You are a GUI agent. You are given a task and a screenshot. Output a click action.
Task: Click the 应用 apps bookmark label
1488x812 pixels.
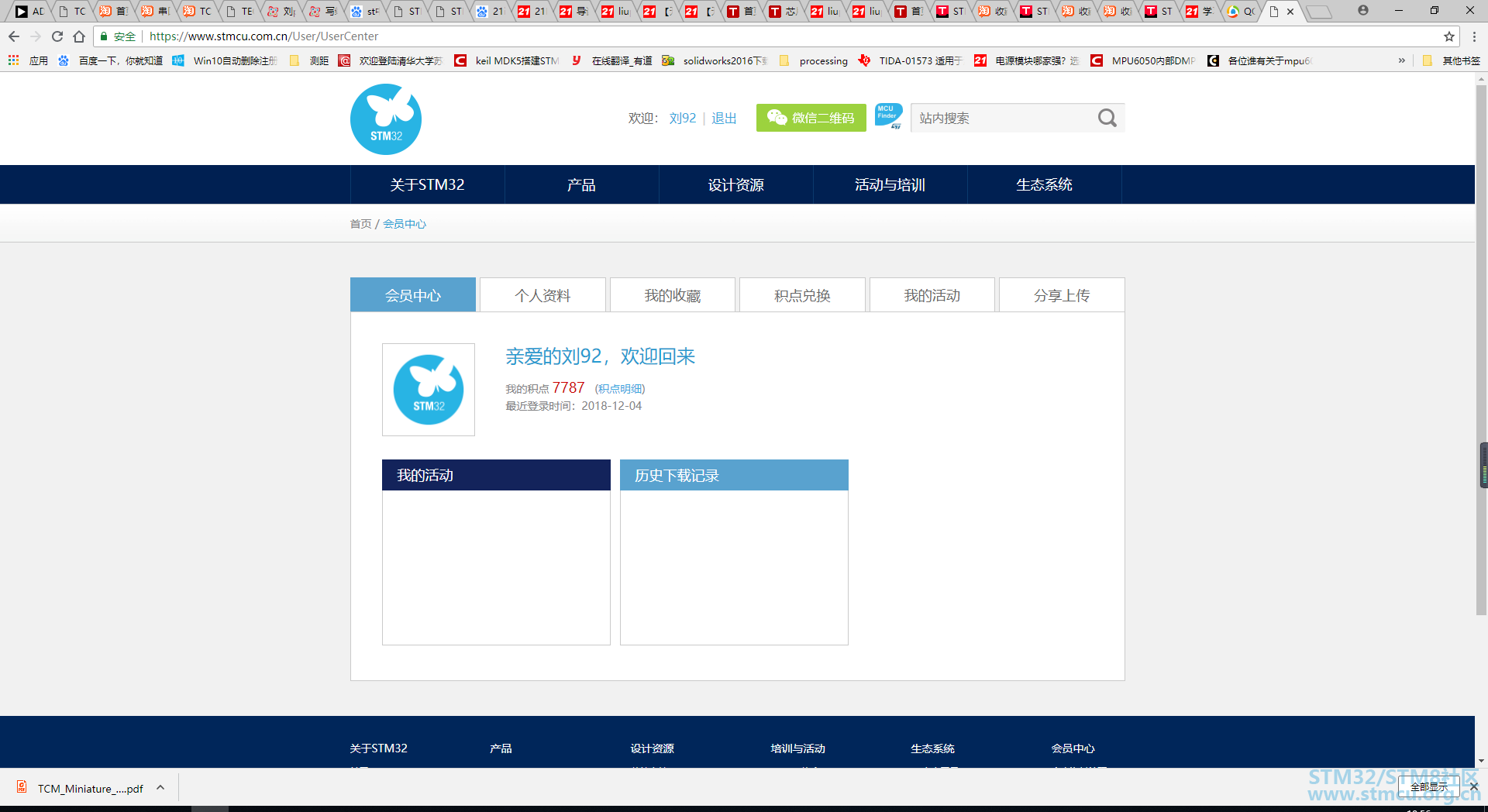tap(39, 60)
